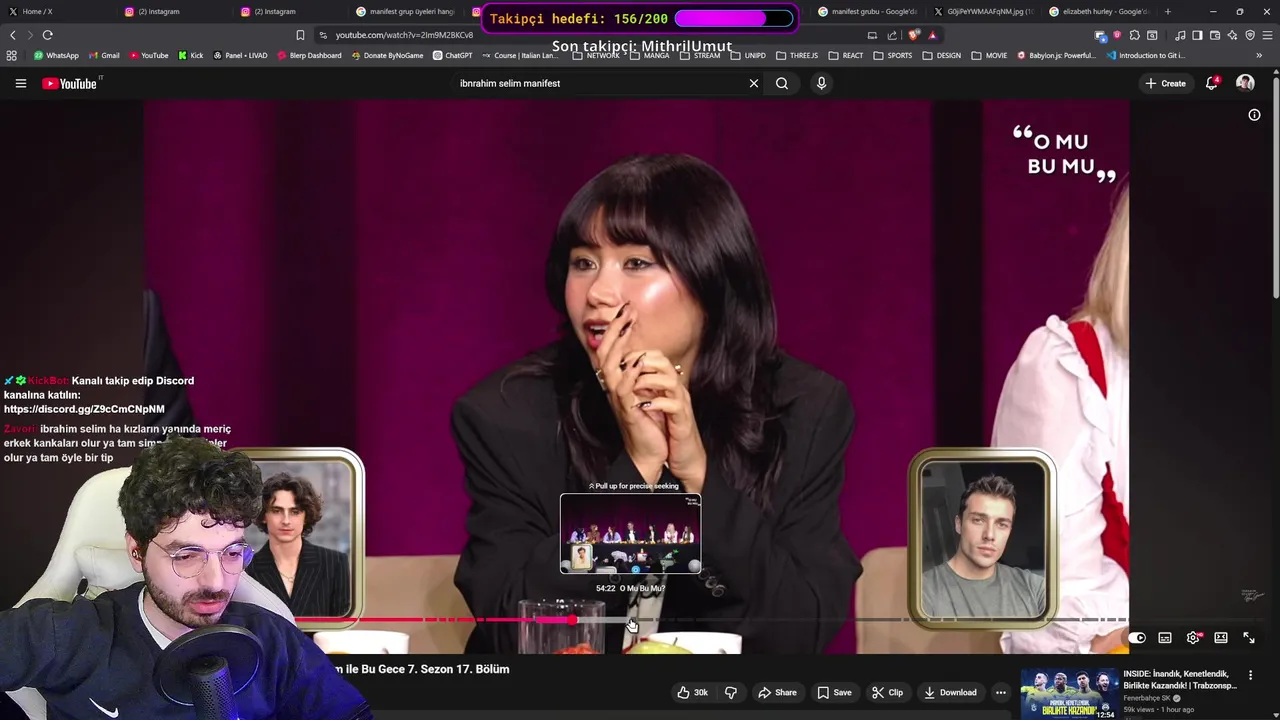Open Brave Rewards triangle icon
The image size is (1280, 720).
tap(932, 35)
